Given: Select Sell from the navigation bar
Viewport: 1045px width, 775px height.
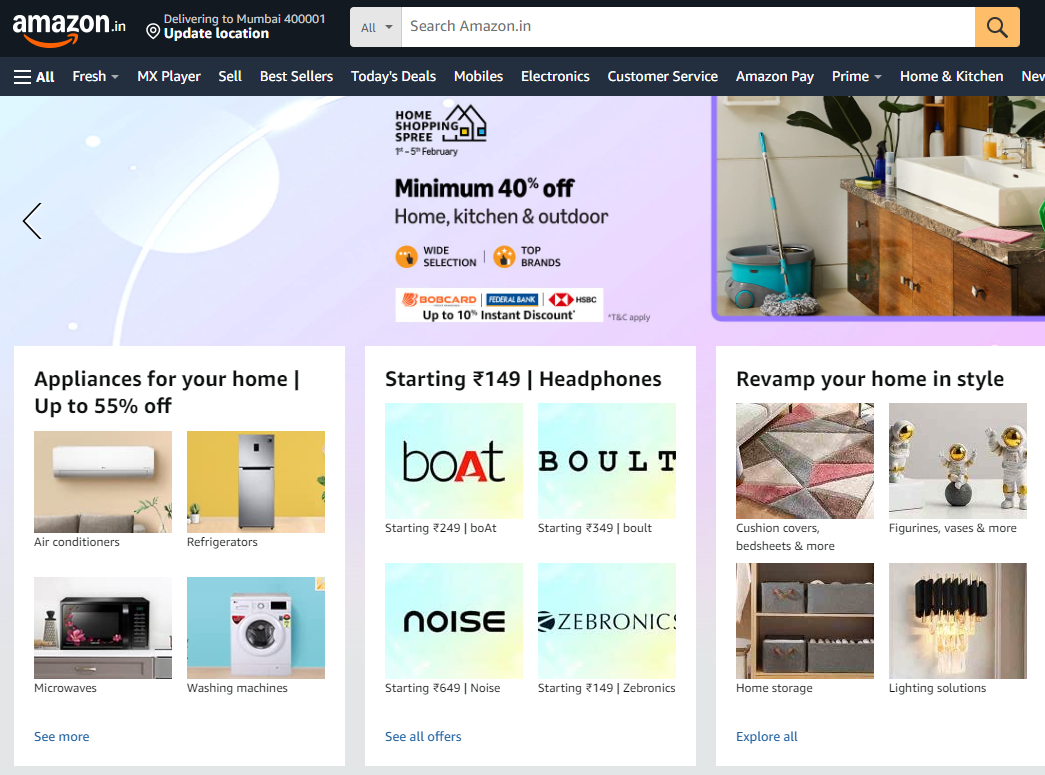Looking at the screenshot, I should click(x=230, y=77).
